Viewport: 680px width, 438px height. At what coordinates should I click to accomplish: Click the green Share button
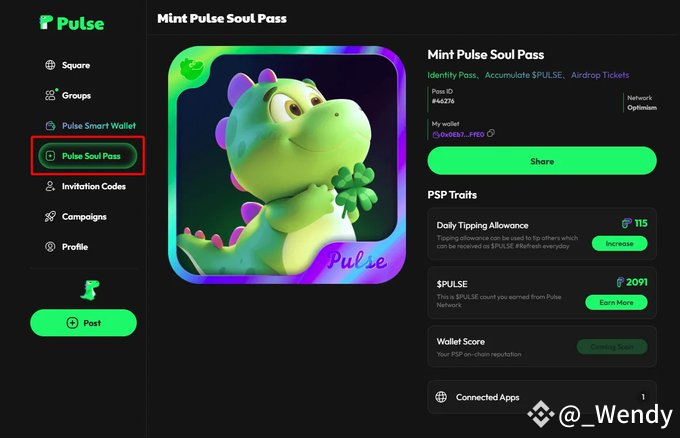[x=542, y=161]
